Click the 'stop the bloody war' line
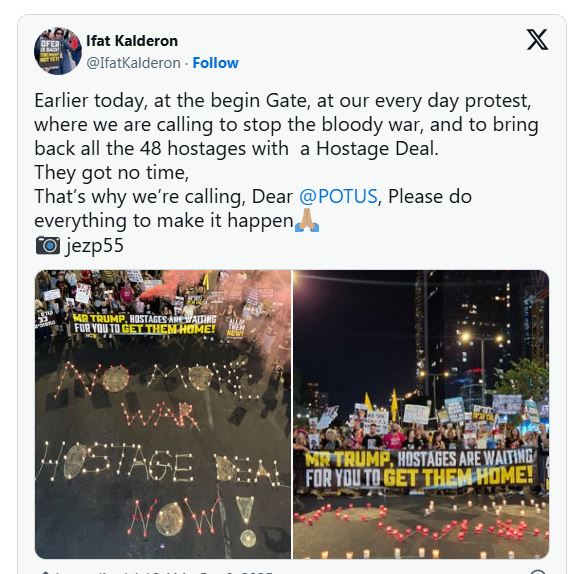 pos(286,125)
